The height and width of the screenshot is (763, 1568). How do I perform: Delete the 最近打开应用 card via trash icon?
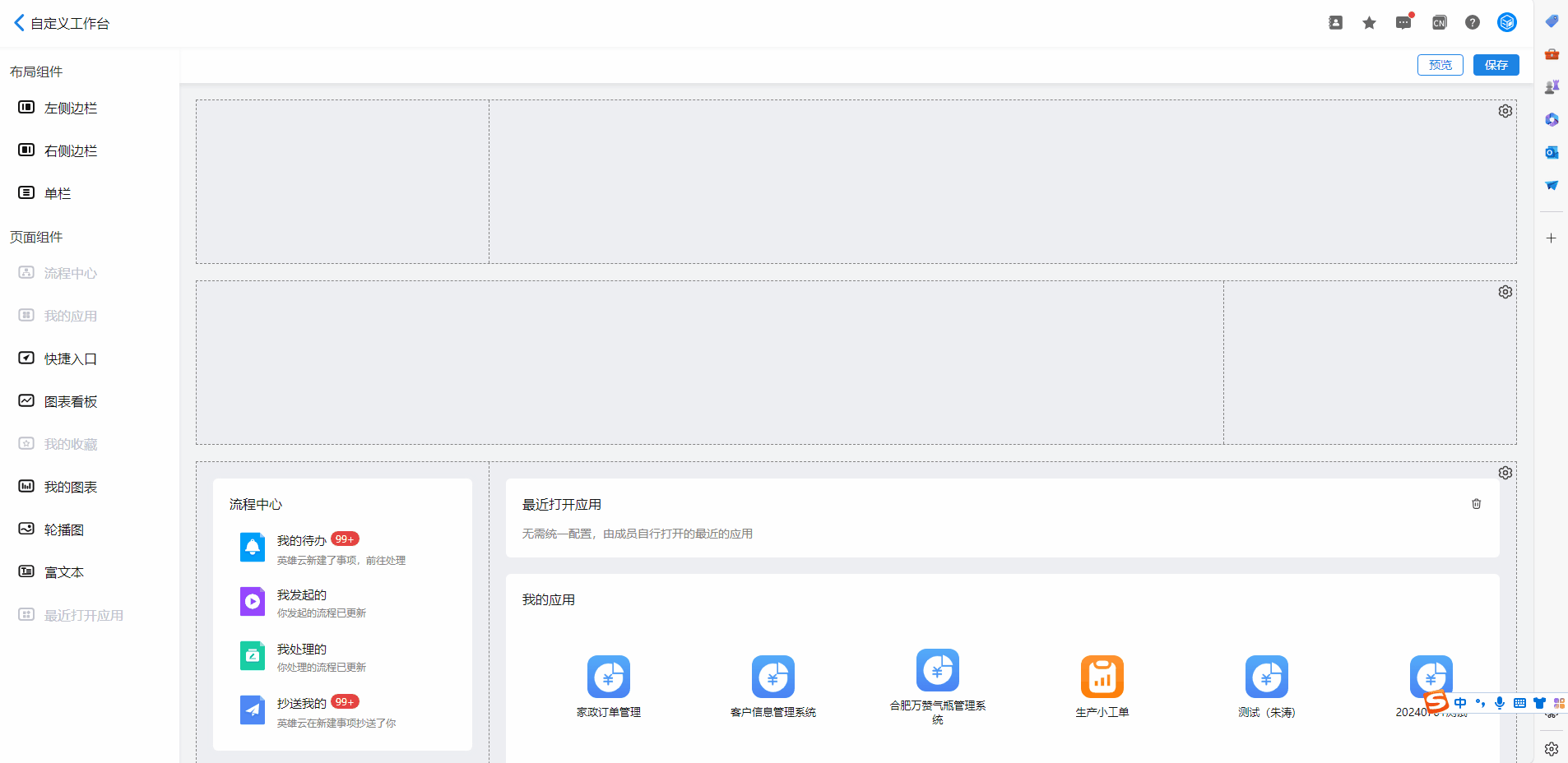1476,504
